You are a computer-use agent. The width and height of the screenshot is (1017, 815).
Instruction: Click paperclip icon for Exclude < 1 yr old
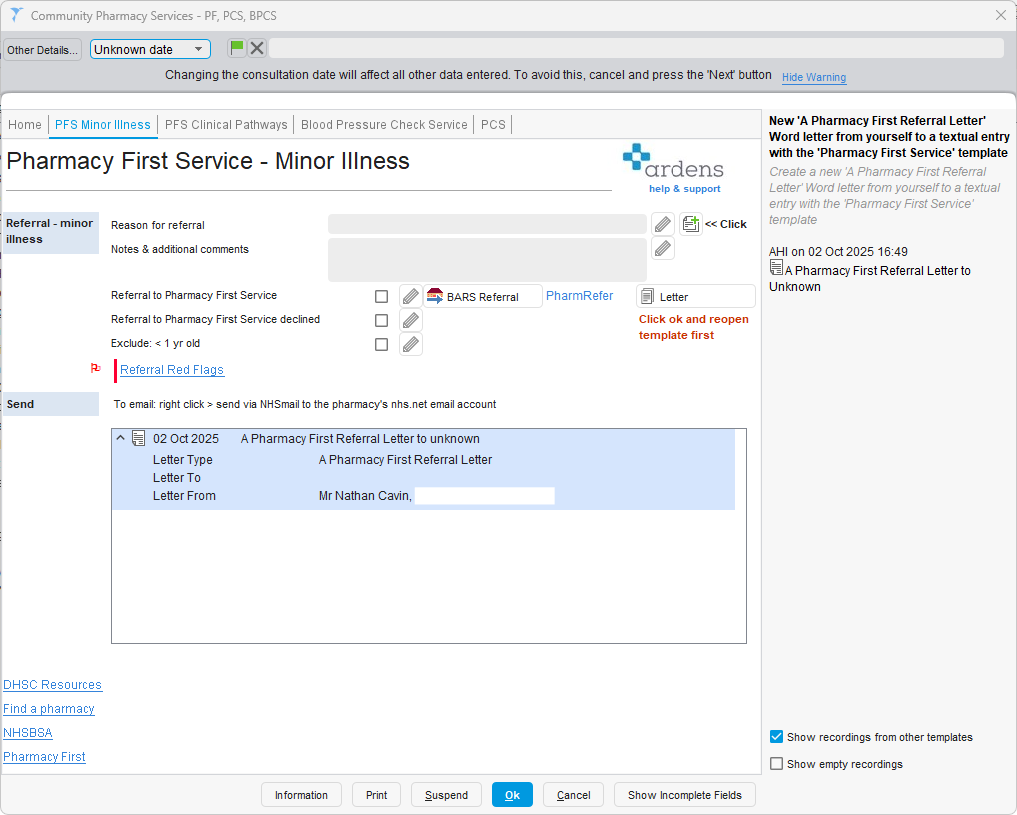coord(411,344)
